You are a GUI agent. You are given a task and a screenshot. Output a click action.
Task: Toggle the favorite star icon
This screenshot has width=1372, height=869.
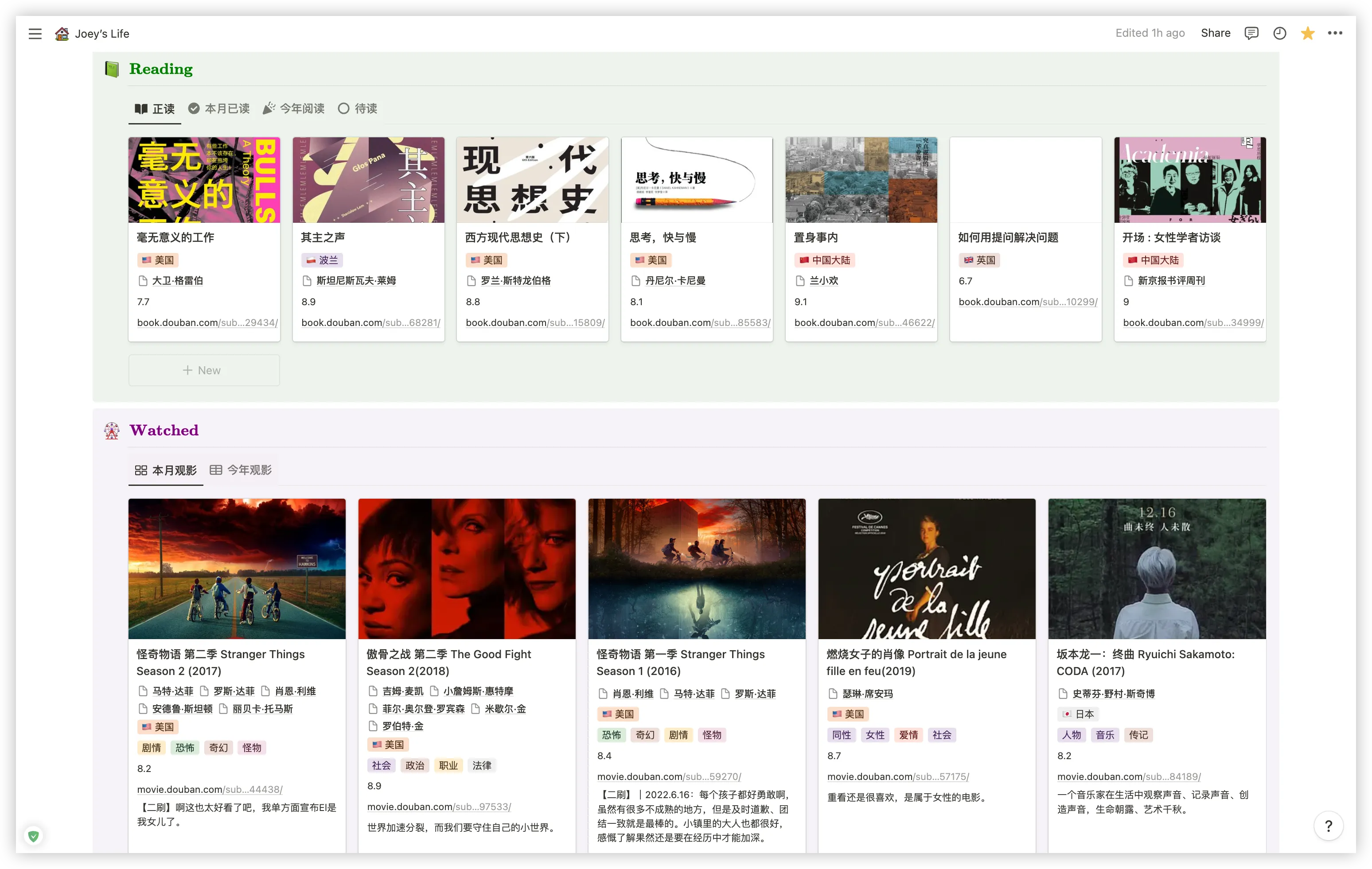tap(1308, 33)
